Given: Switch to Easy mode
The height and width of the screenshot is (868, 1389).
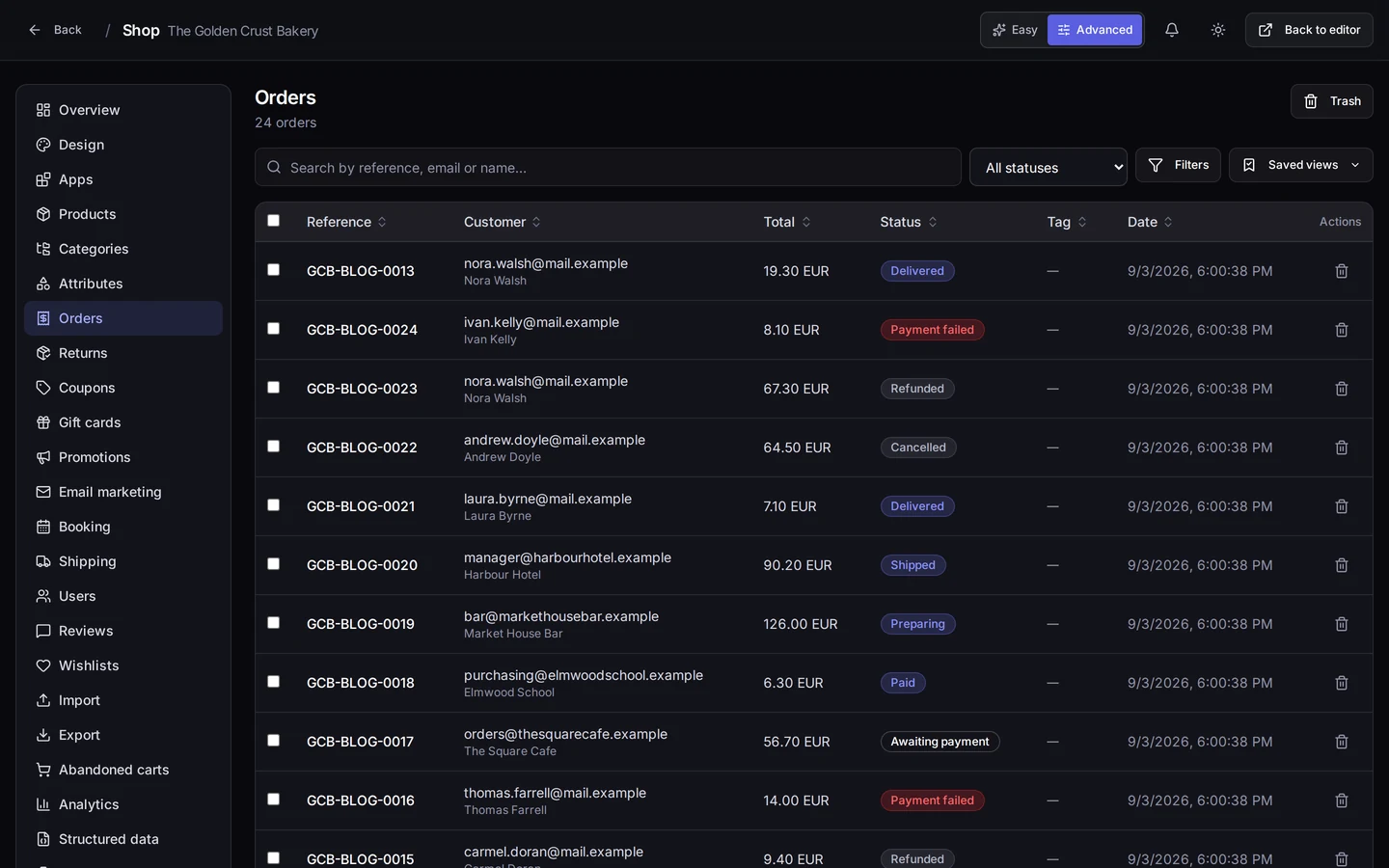Looking at the screenshot, I should 1015,30.
